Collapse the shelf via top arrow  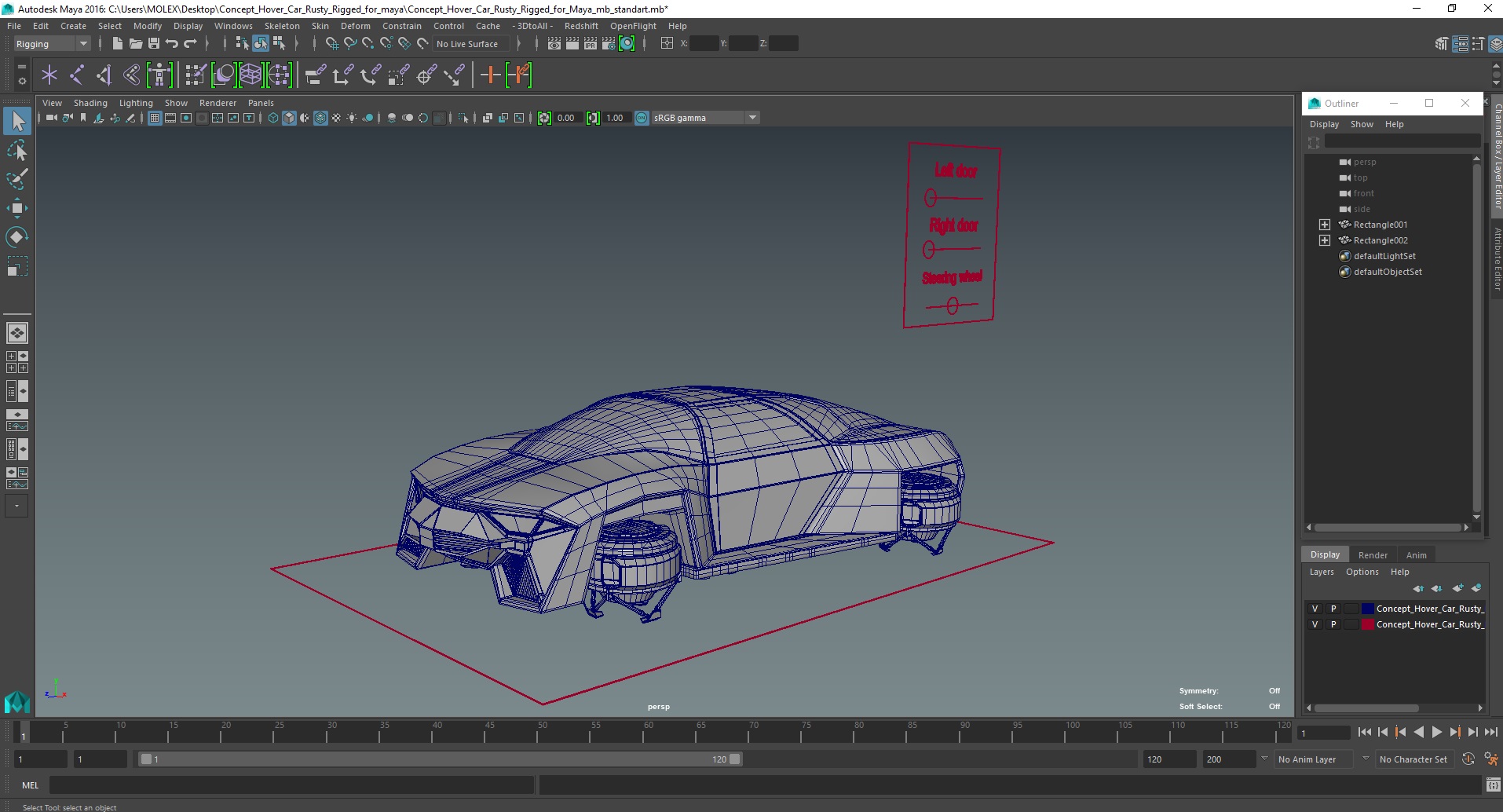(1496, 68)
